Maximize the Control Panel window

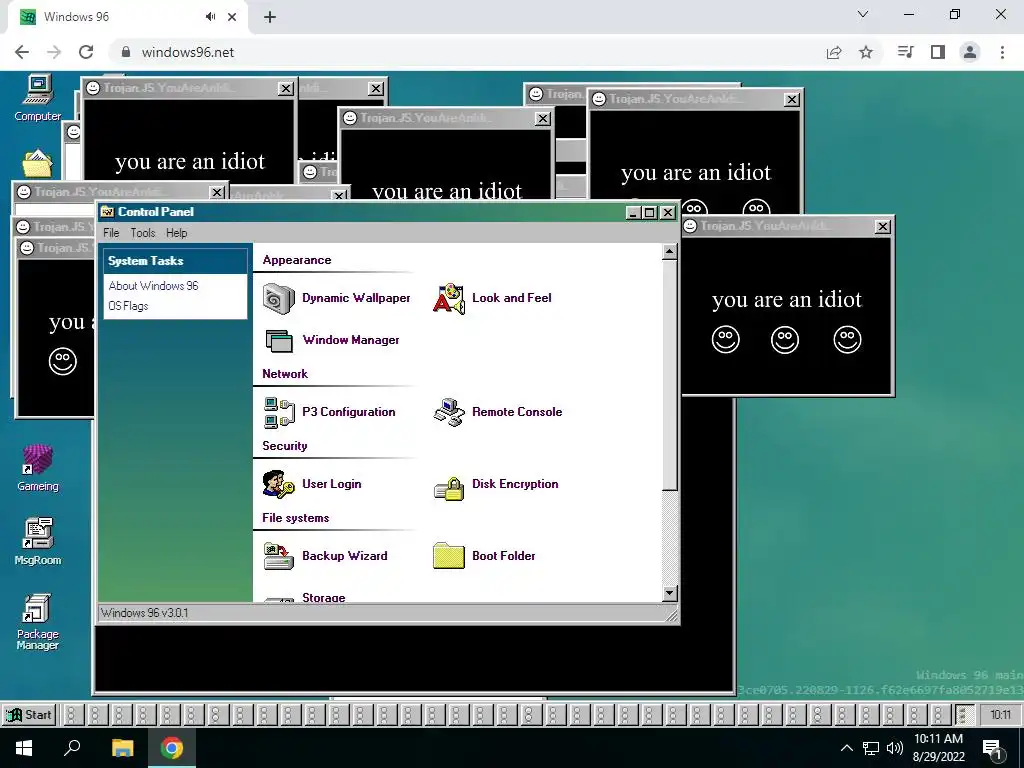click(649, 213)
